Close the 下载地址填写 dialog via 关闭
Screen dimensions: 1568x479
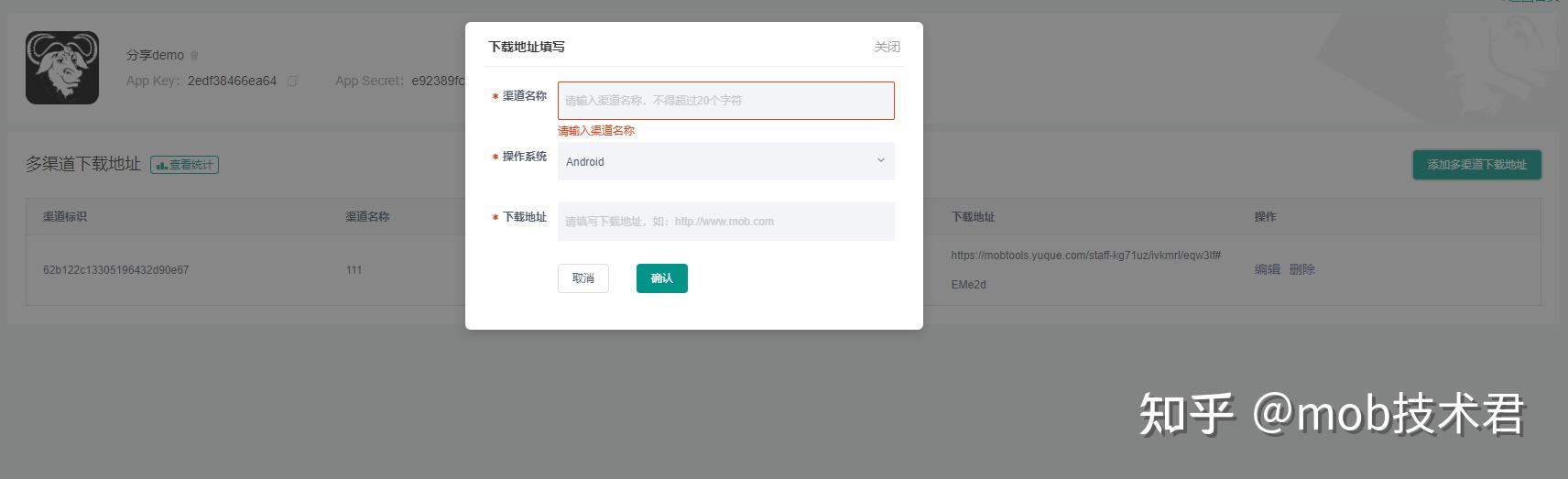coord(887,47)
